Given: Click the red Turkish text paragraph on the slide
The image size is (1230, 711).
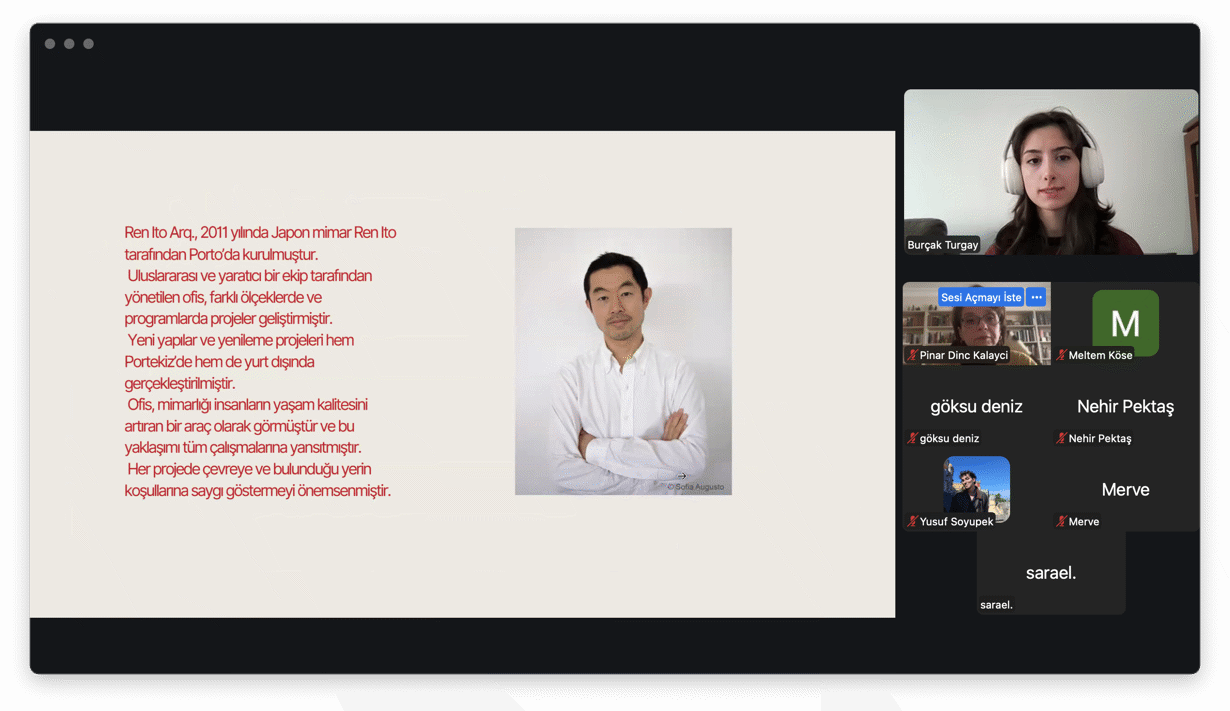Looking at the screenshot, I should click(x=260, y=361).
